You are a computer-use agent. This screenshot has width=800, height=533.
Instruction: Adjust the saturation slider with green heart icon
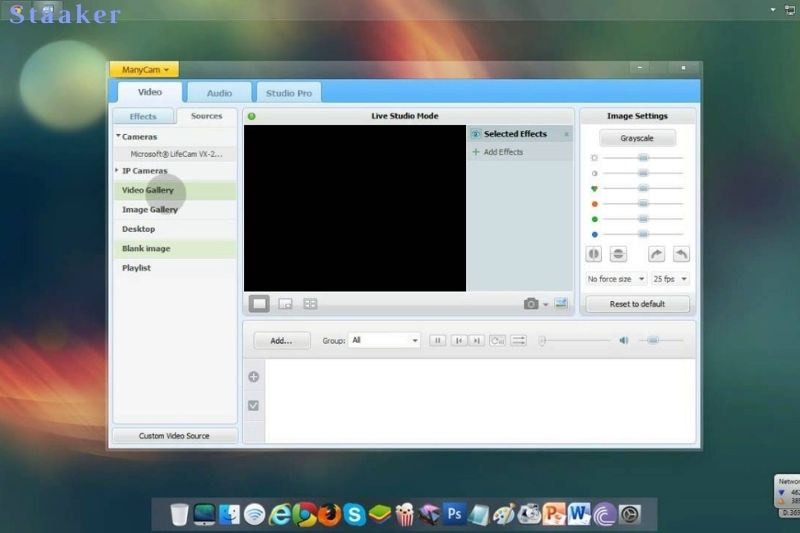(x=643, y=189)
